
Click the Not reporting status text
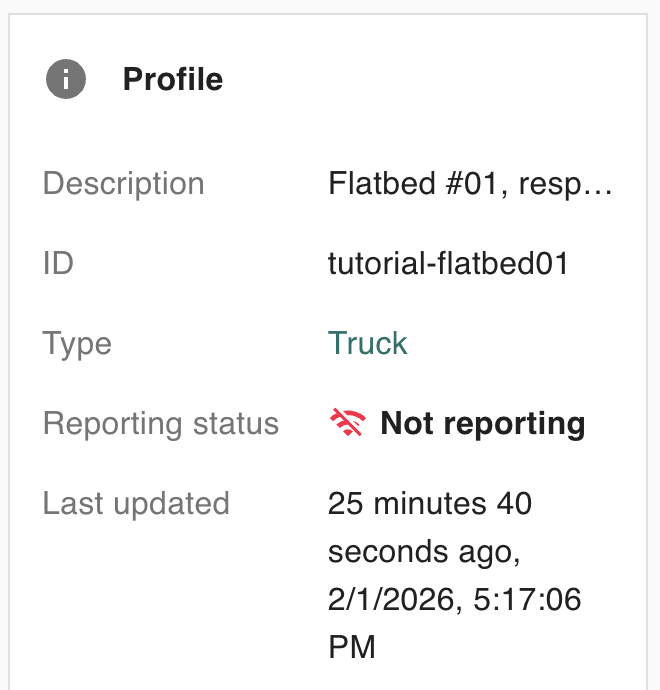click(x=482, y=423)
